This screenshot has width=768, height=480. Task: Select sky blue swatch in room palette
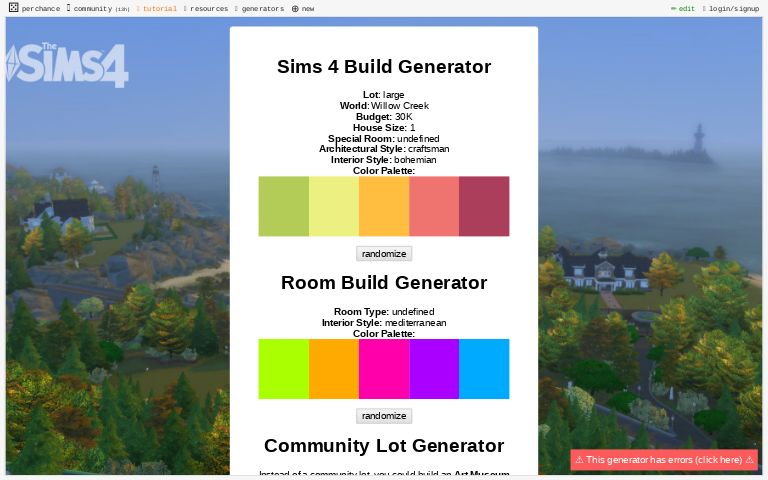click(x=484, y=369)
